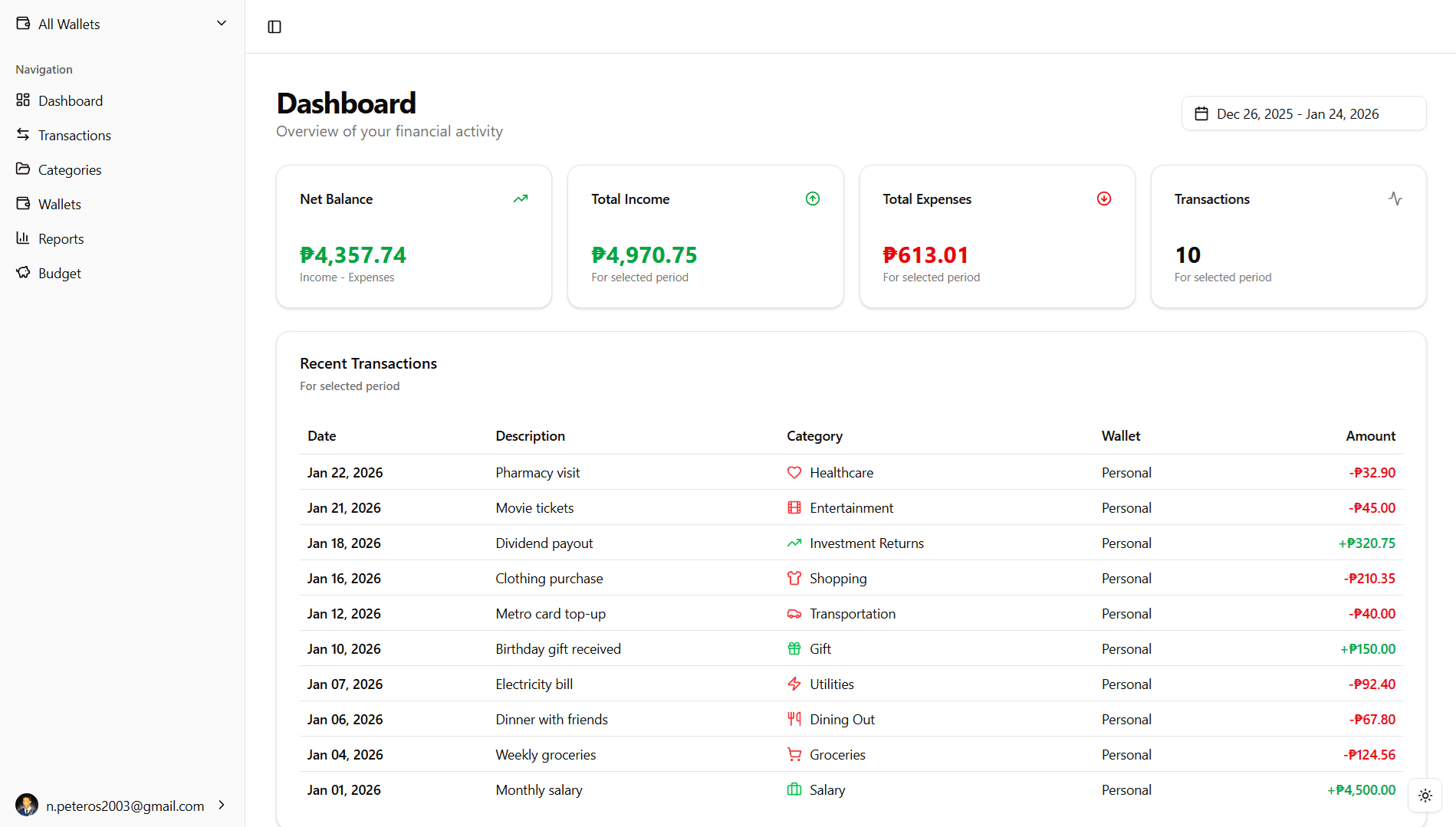The width and height of the screenshot is (1456, 827).
Task: Click the Entertainment film icon
Action: [x=794, y=507]
